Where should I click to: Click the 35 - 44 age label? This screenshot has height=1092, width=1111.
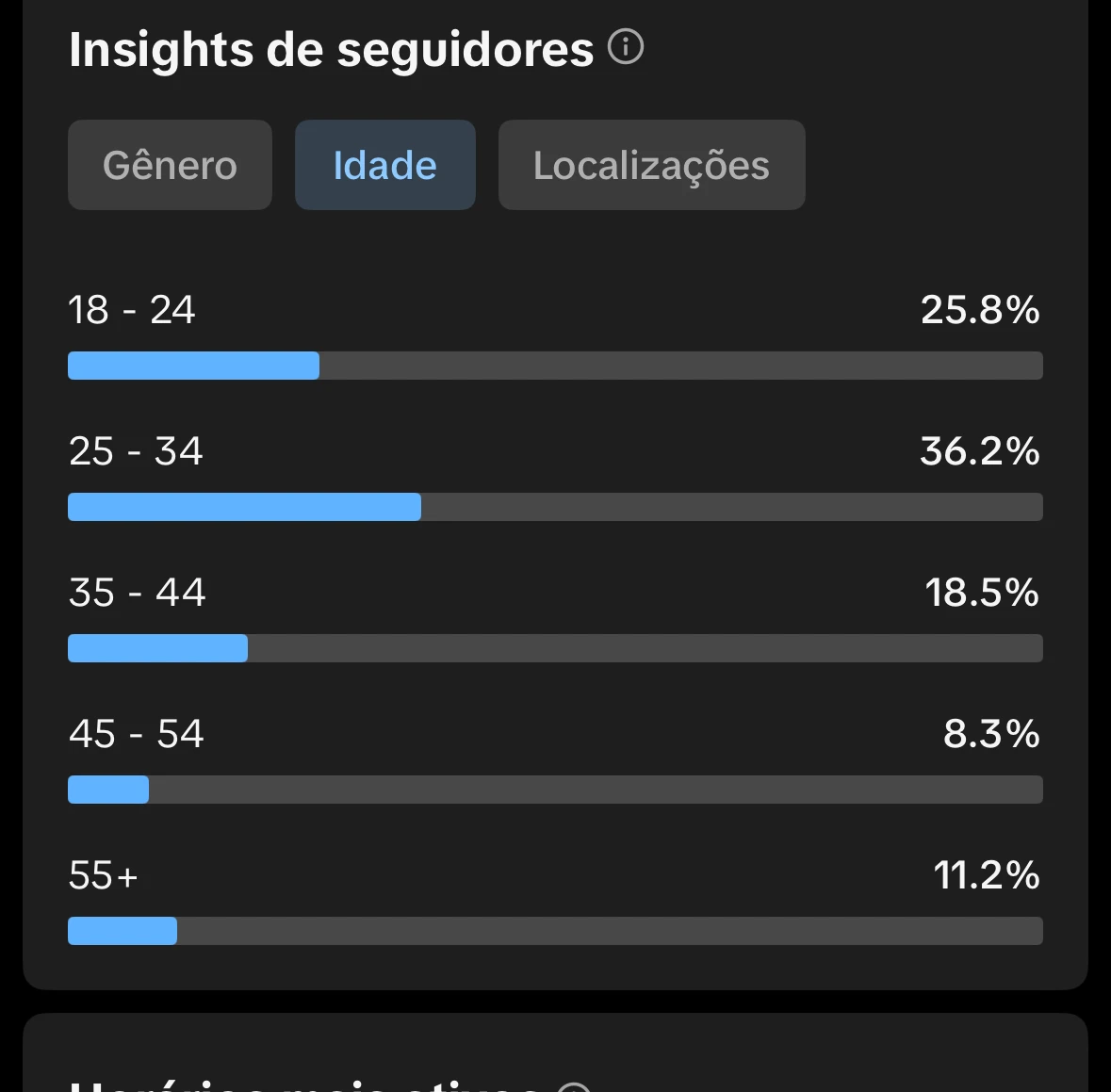[x=137, y=593]
